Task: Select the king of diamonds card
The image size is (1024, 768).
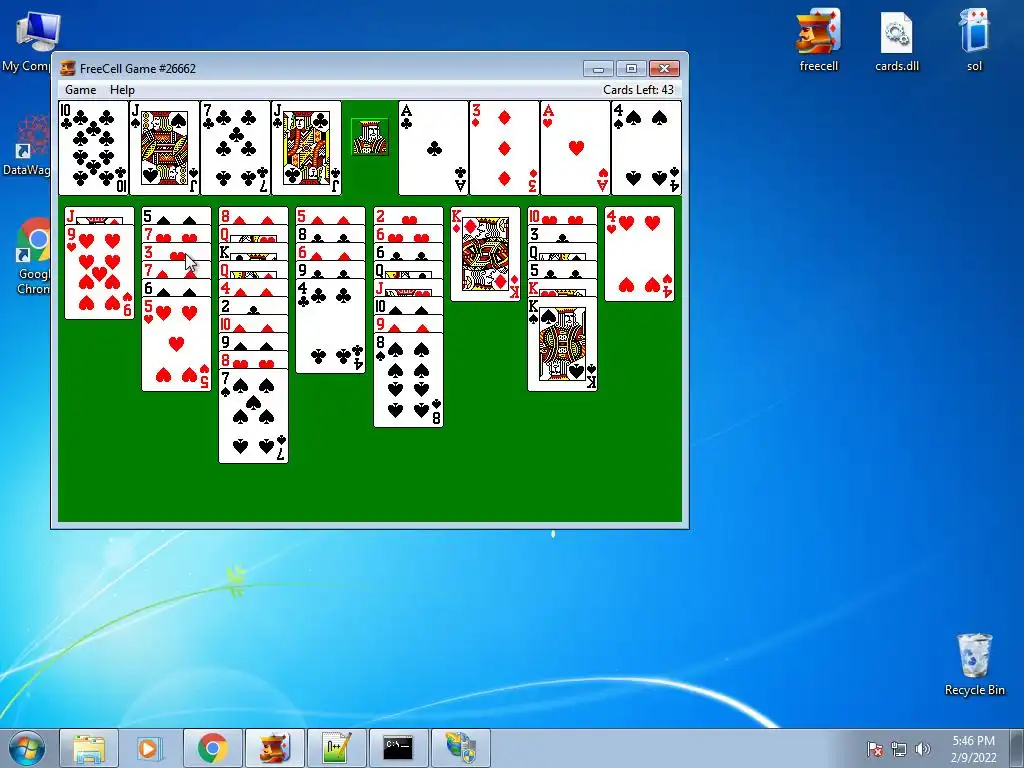Action: (485, 254)
